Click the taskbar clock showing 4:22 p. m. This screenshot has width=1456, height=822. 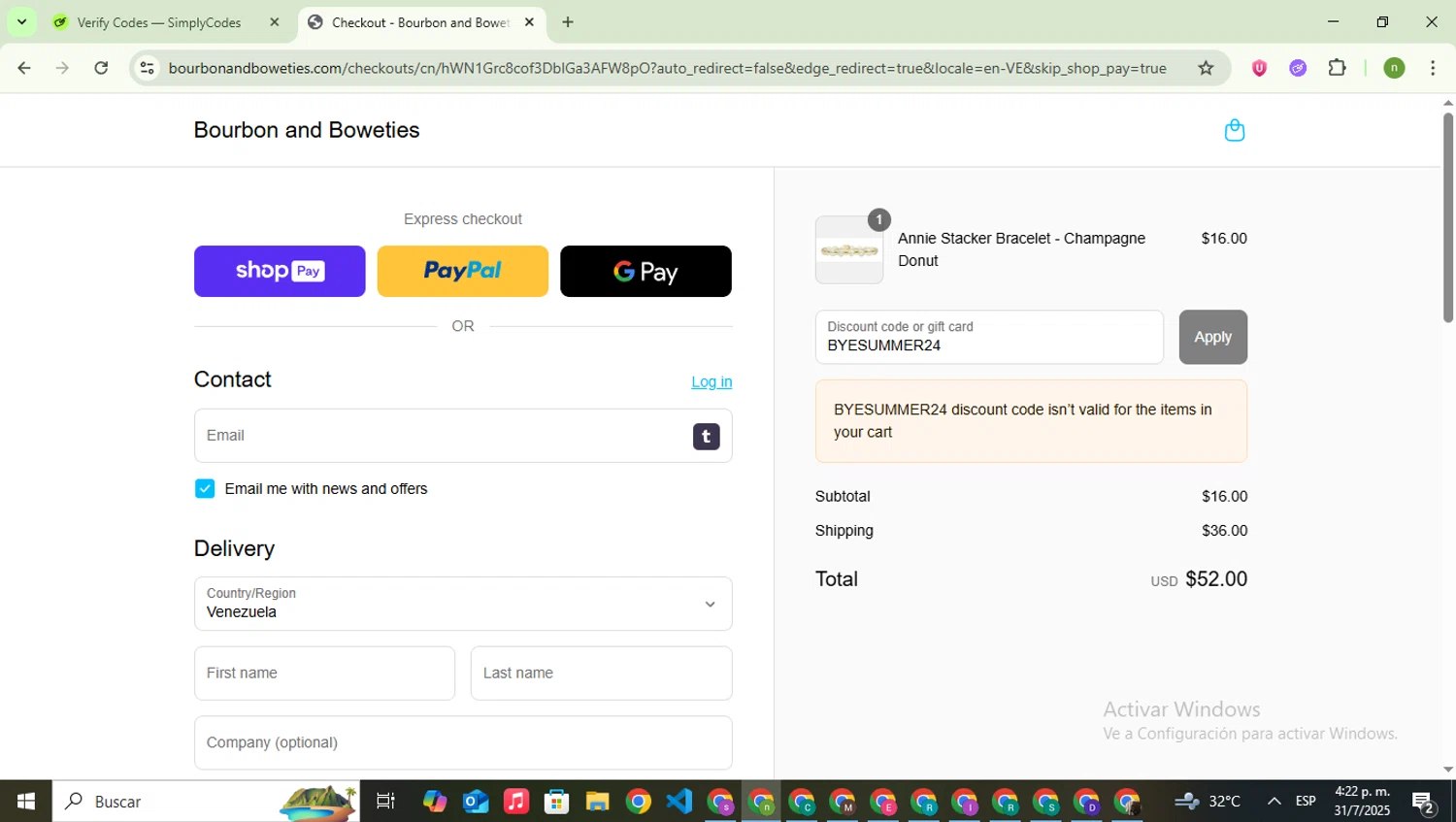tap(1362, 802)
